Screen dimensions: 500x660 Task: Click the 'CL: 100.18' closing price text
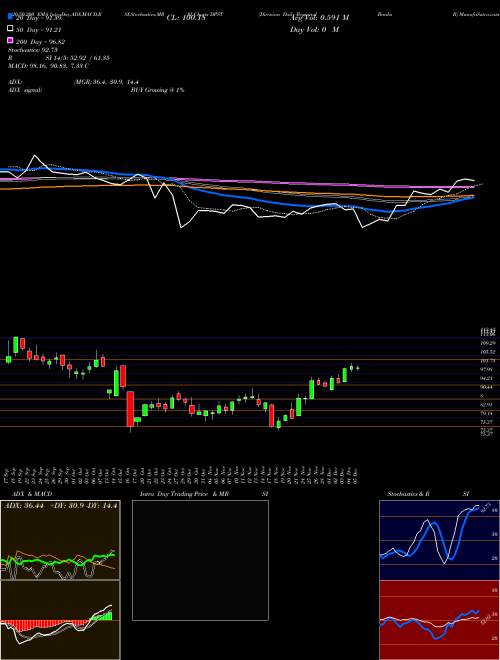[x=186, y=18]
